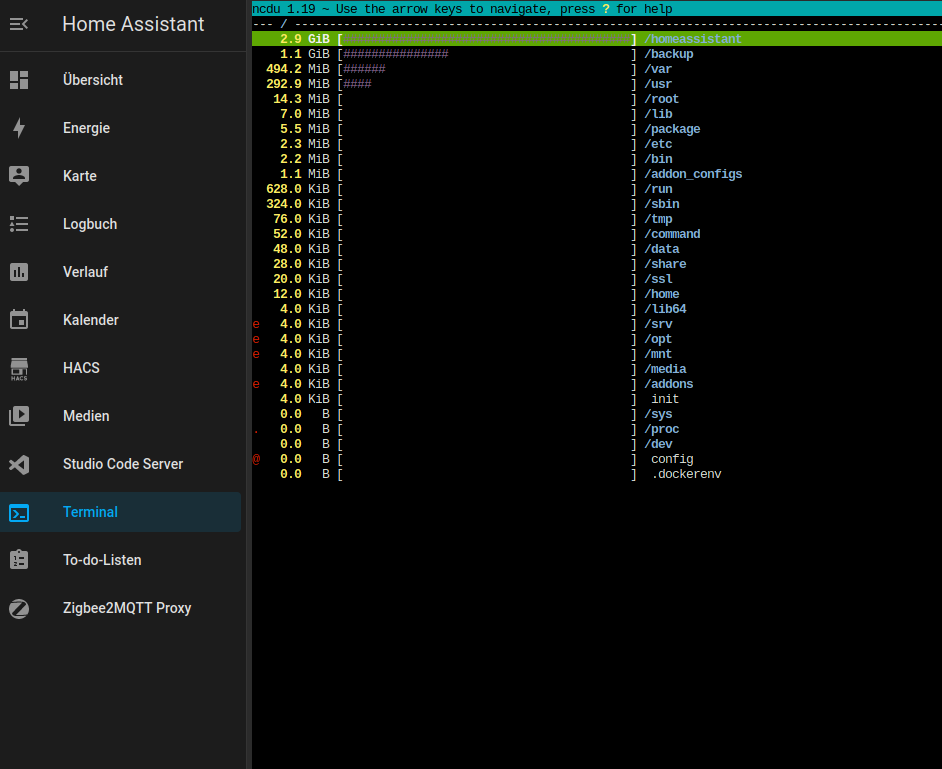This screenshot has width=942, height=769.
Task: Click the Verlauf chart icon
Action: (x=19, y=272)
